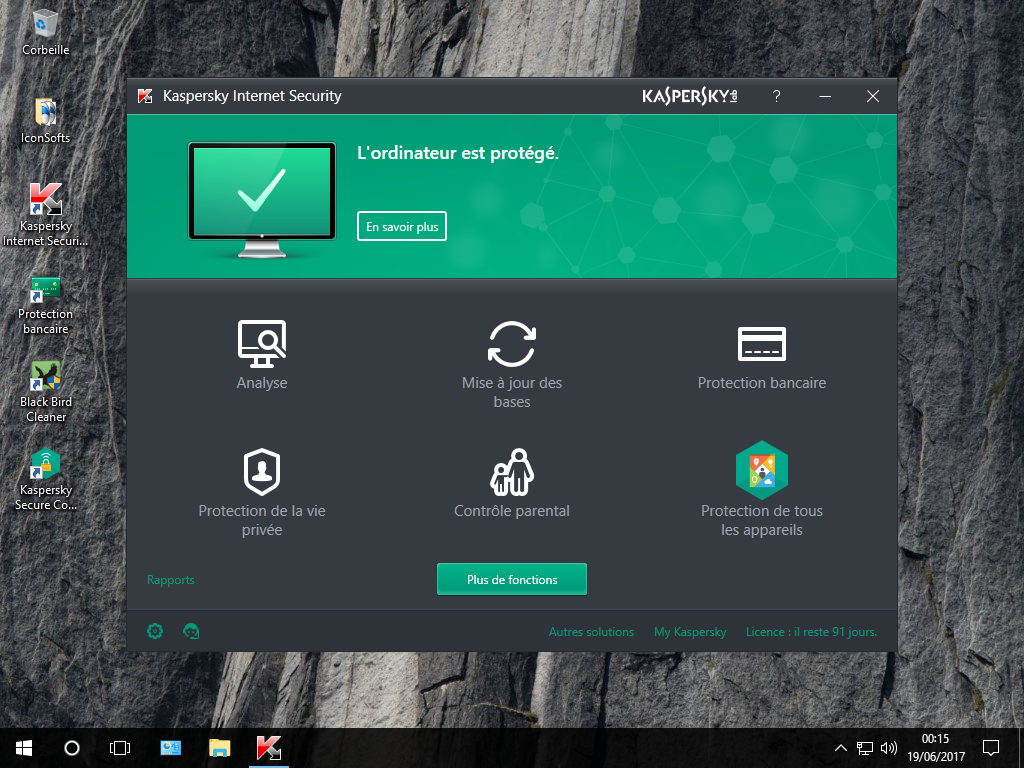Open the Action Center notifications icon
This screenshot has width=1024, height=768.
pos(991,748)
